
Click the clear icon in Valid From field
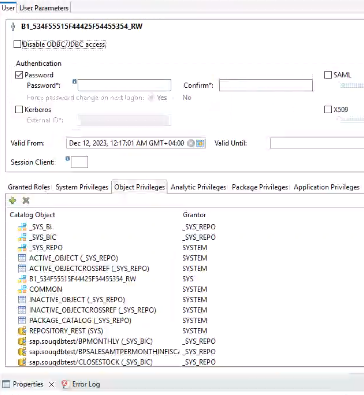tap(191, 143)
